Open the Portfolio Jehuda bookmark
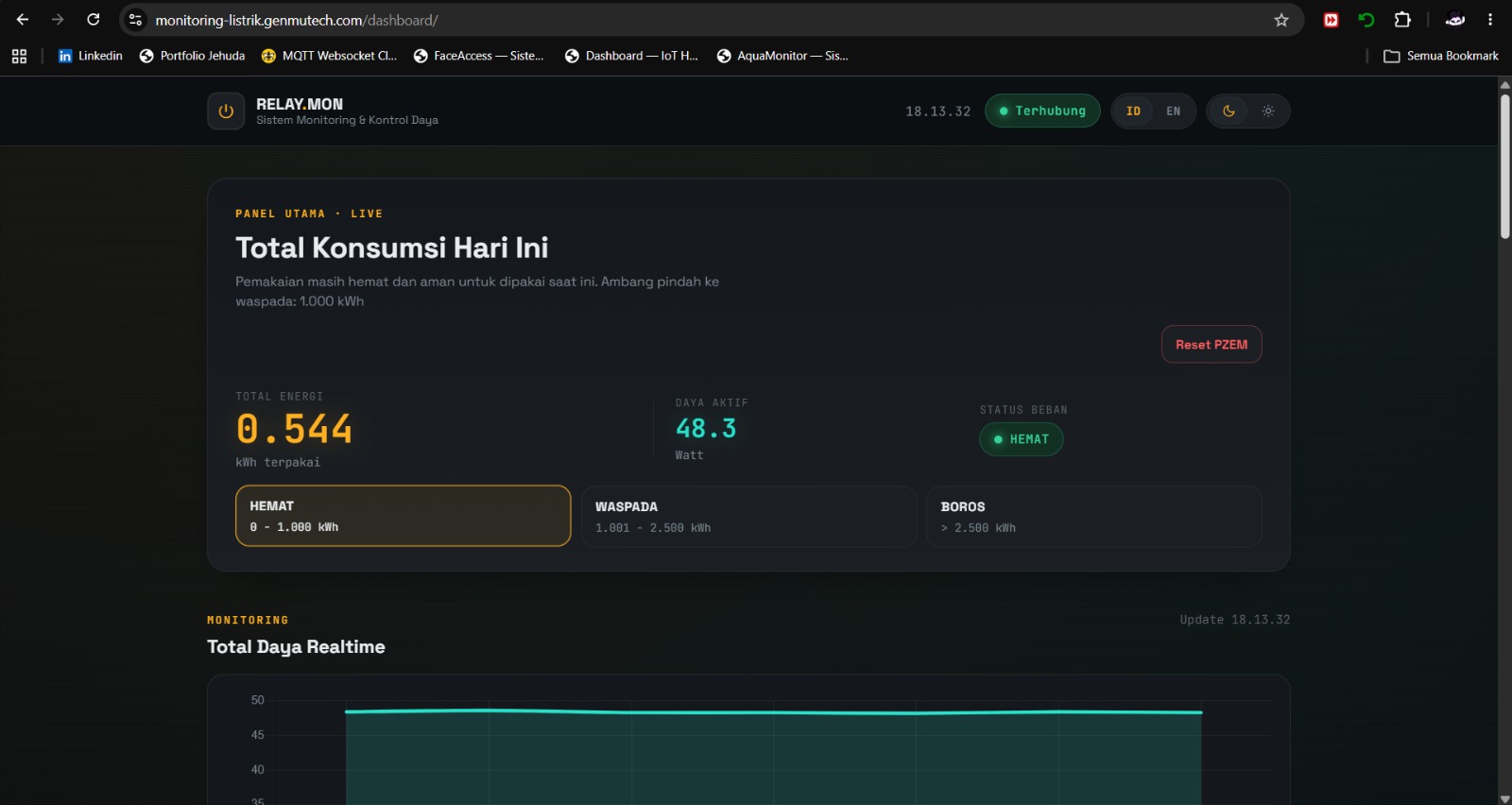This screenshot has height=805, width=1512. coord(192,56)
